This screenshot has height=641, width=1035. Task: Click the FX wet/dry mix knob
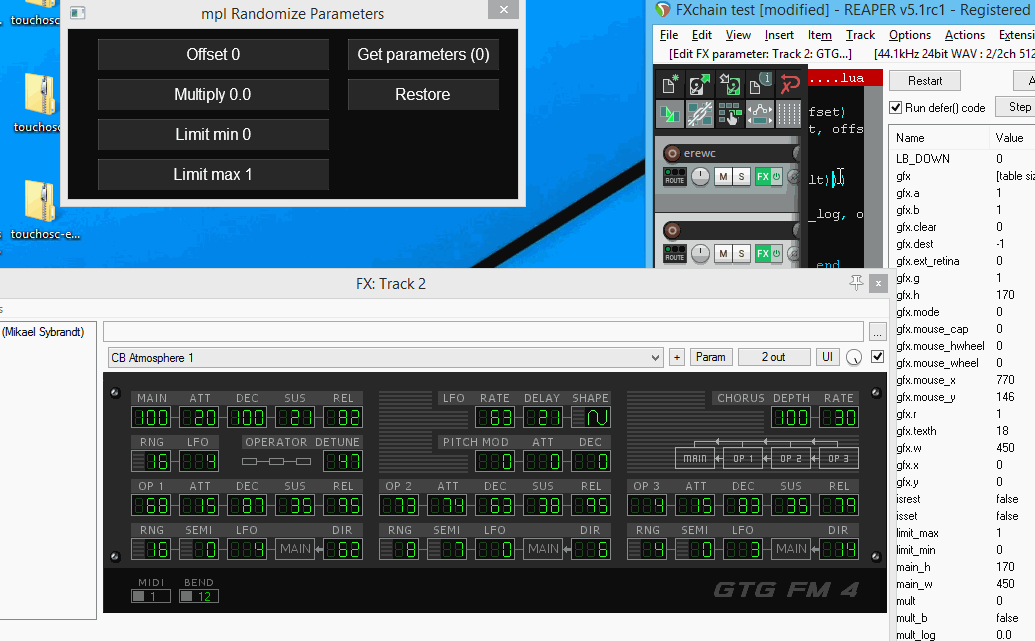[x=853, y=357]
